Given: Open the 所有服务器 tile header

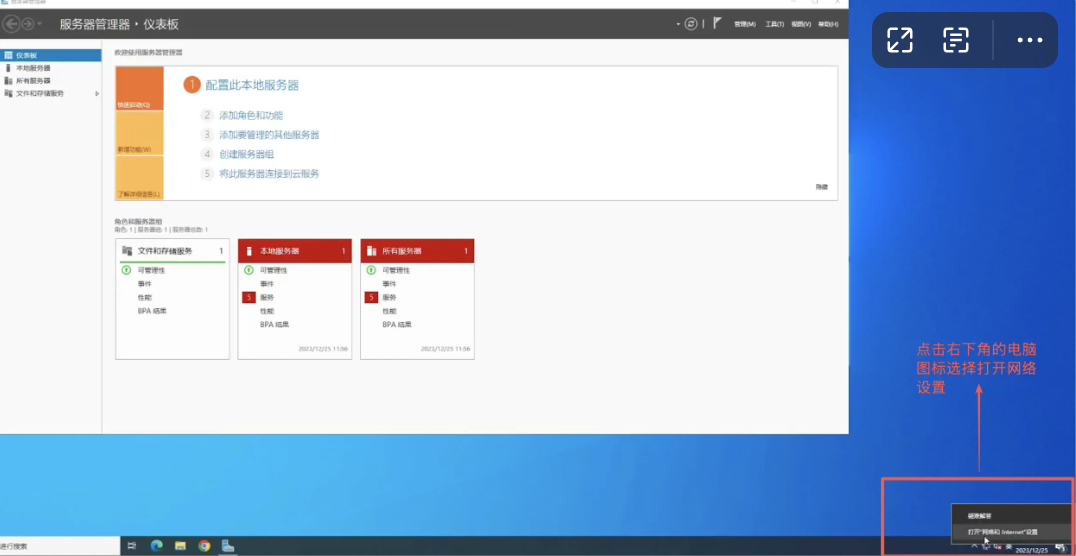Looking at the screenshot, I should [x=417, y=251].
